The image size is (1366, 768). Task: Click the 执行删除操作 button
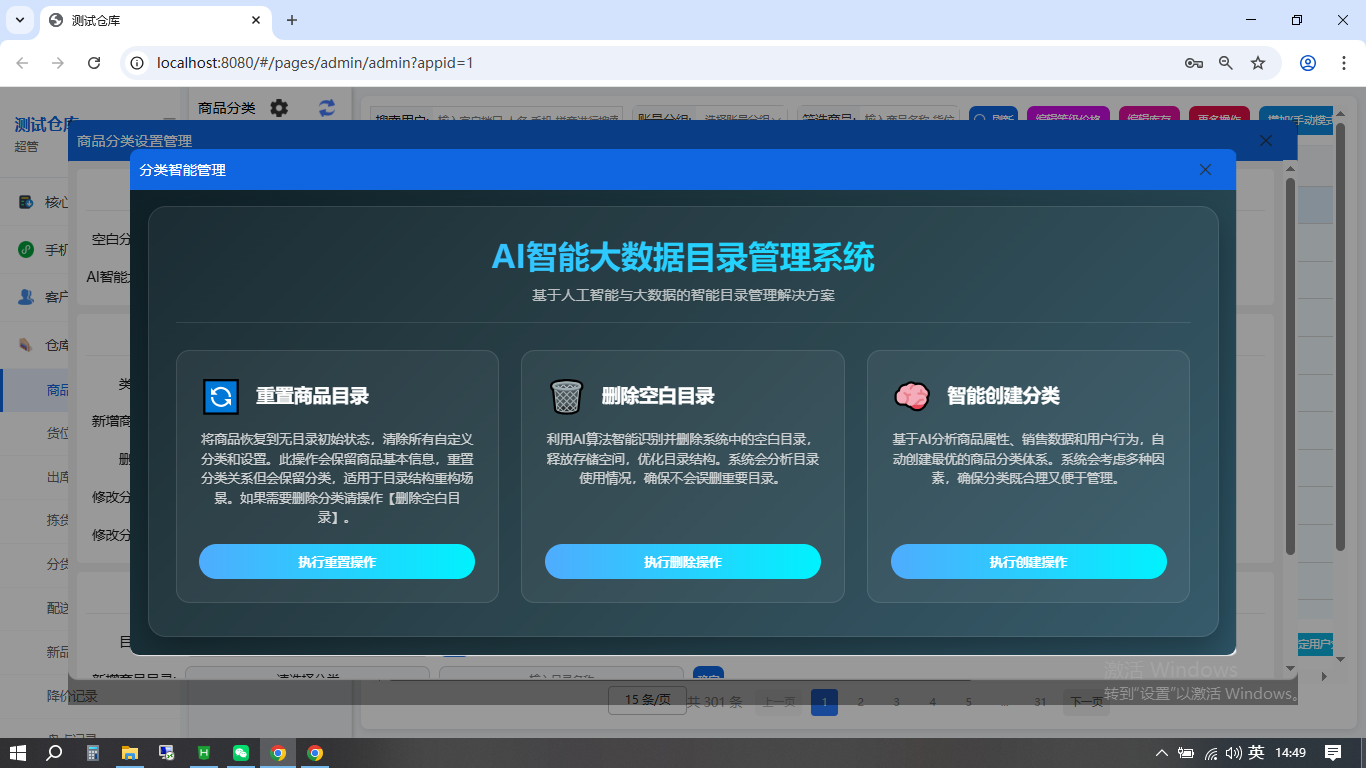(682, 562)
